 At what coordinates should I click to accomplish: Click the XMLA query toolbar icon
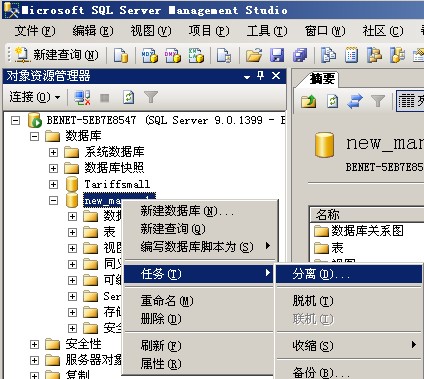(x=196, y=55)
